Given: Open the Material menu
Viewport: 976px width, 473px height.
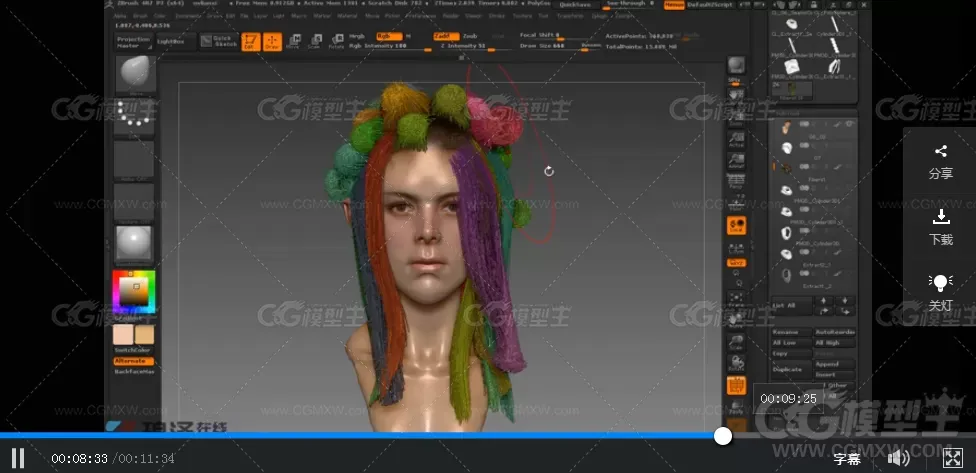Looking at the screenshot, I should coord(347,16).
